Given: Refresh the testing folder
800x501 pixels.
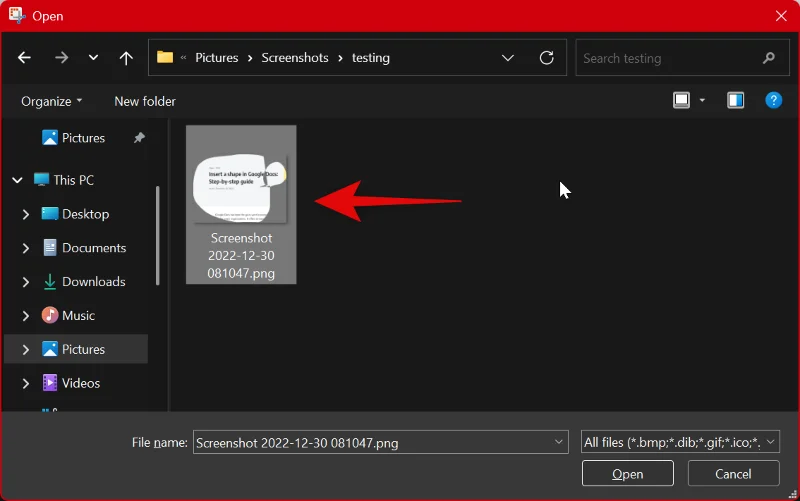Looking at the screenshot, I should coord(546,58).
